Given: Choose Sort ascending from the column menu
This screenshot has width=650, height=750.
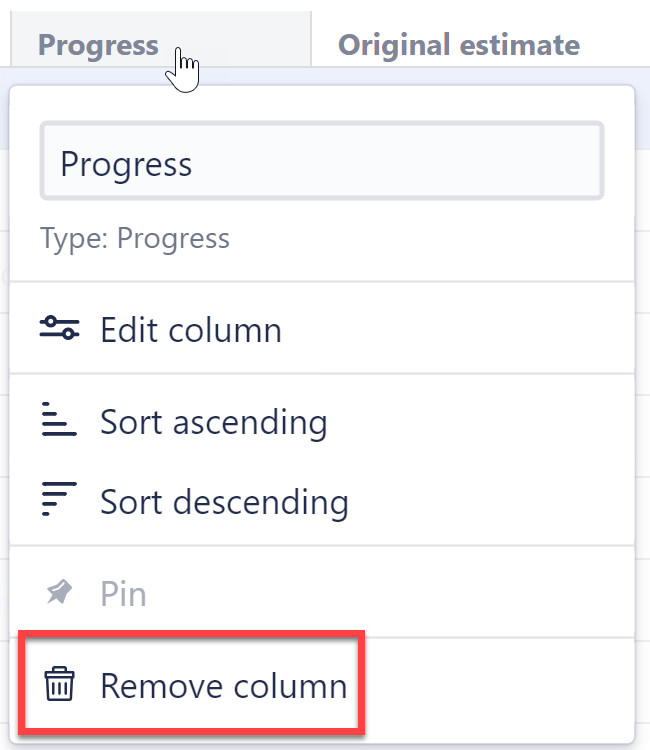Looking at the screenshot, I should coord(213,421).
